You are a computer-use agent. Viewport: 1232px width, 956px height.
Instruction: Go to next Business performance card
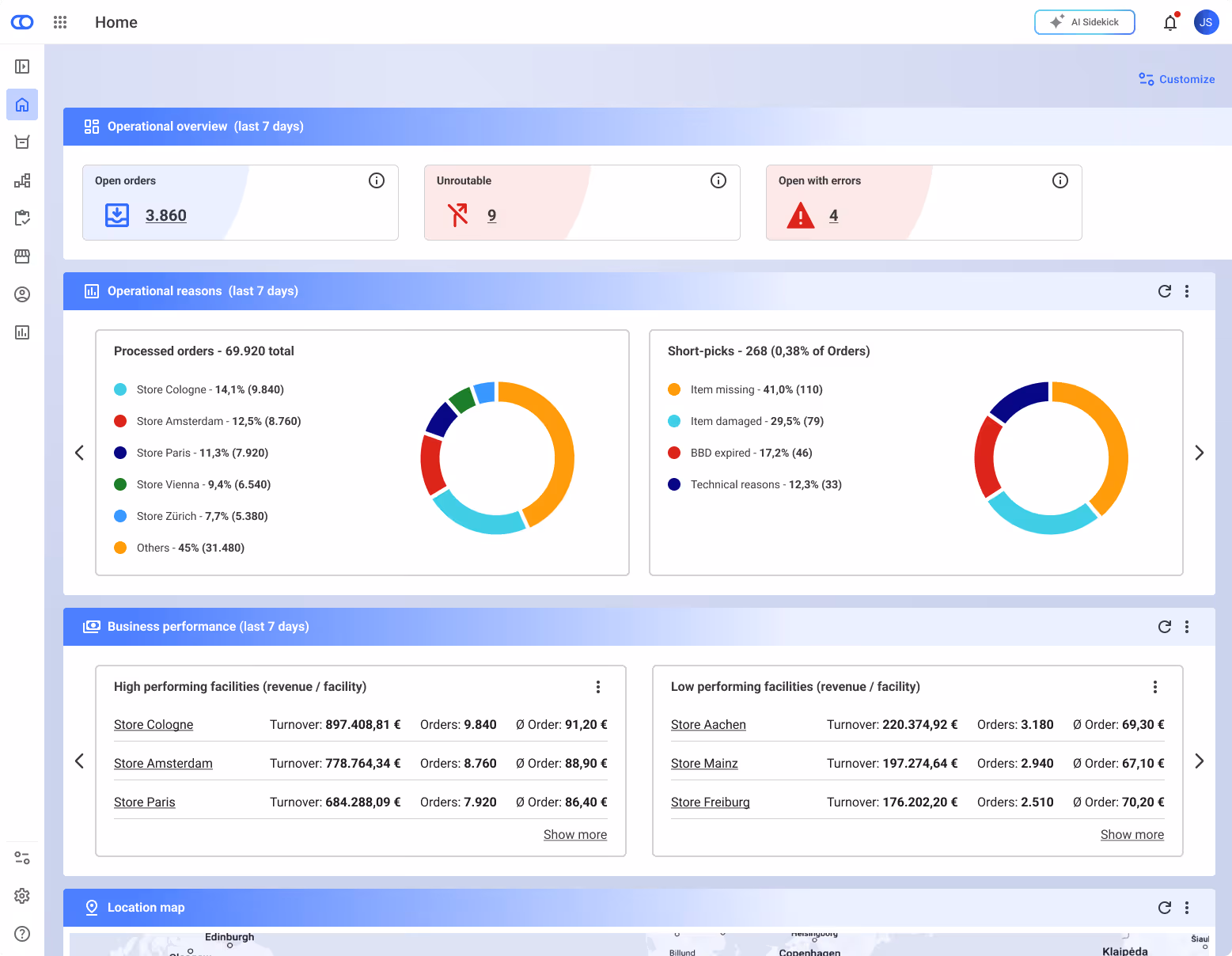(x=1200, y=761)
